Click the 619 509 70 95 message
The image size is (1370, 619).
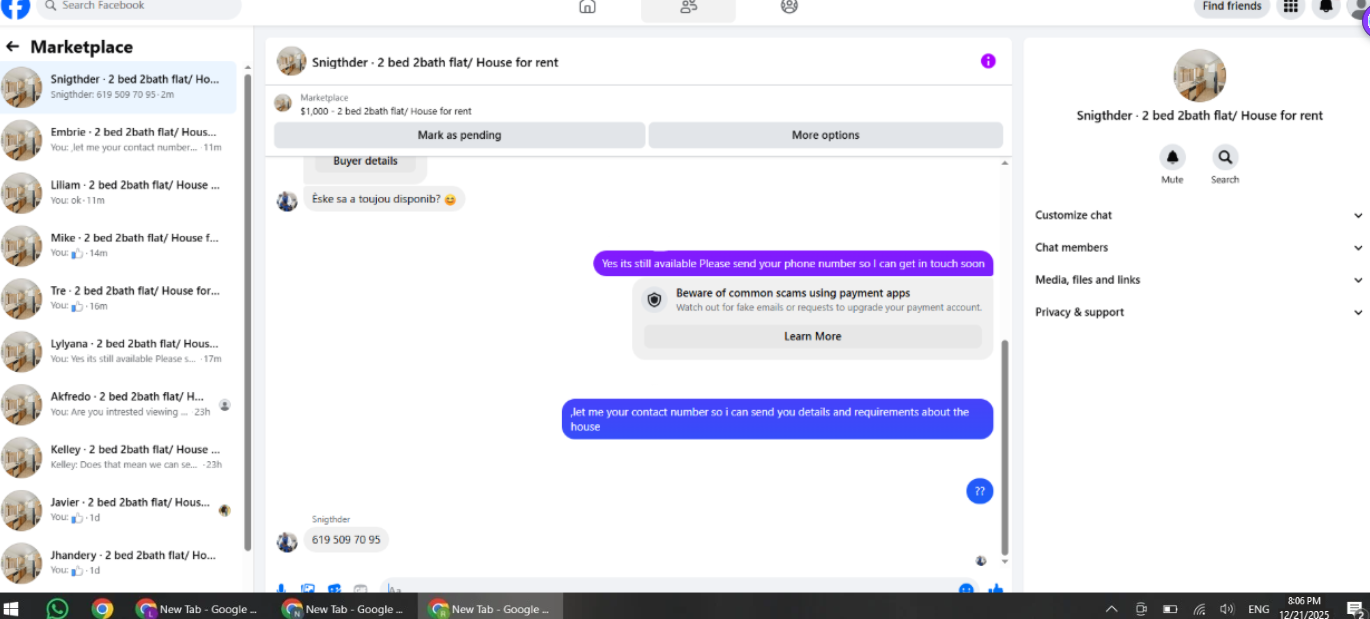[x=346, y=540]
